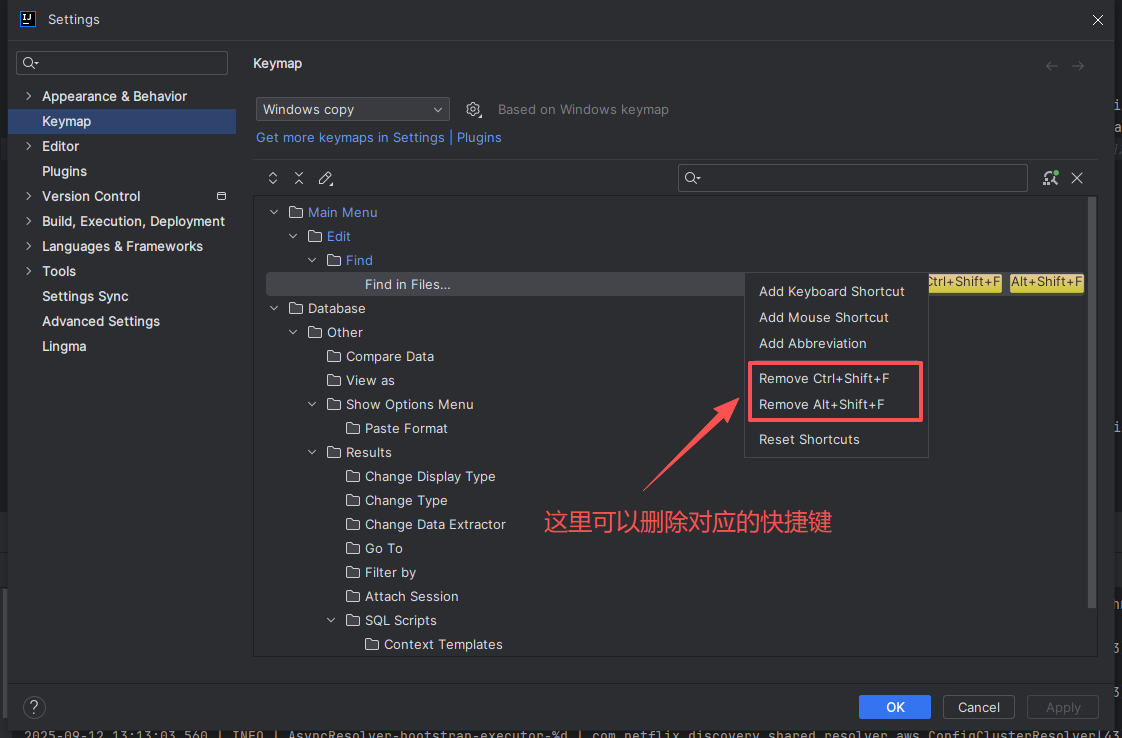Click the OK button

click(894, 707)
